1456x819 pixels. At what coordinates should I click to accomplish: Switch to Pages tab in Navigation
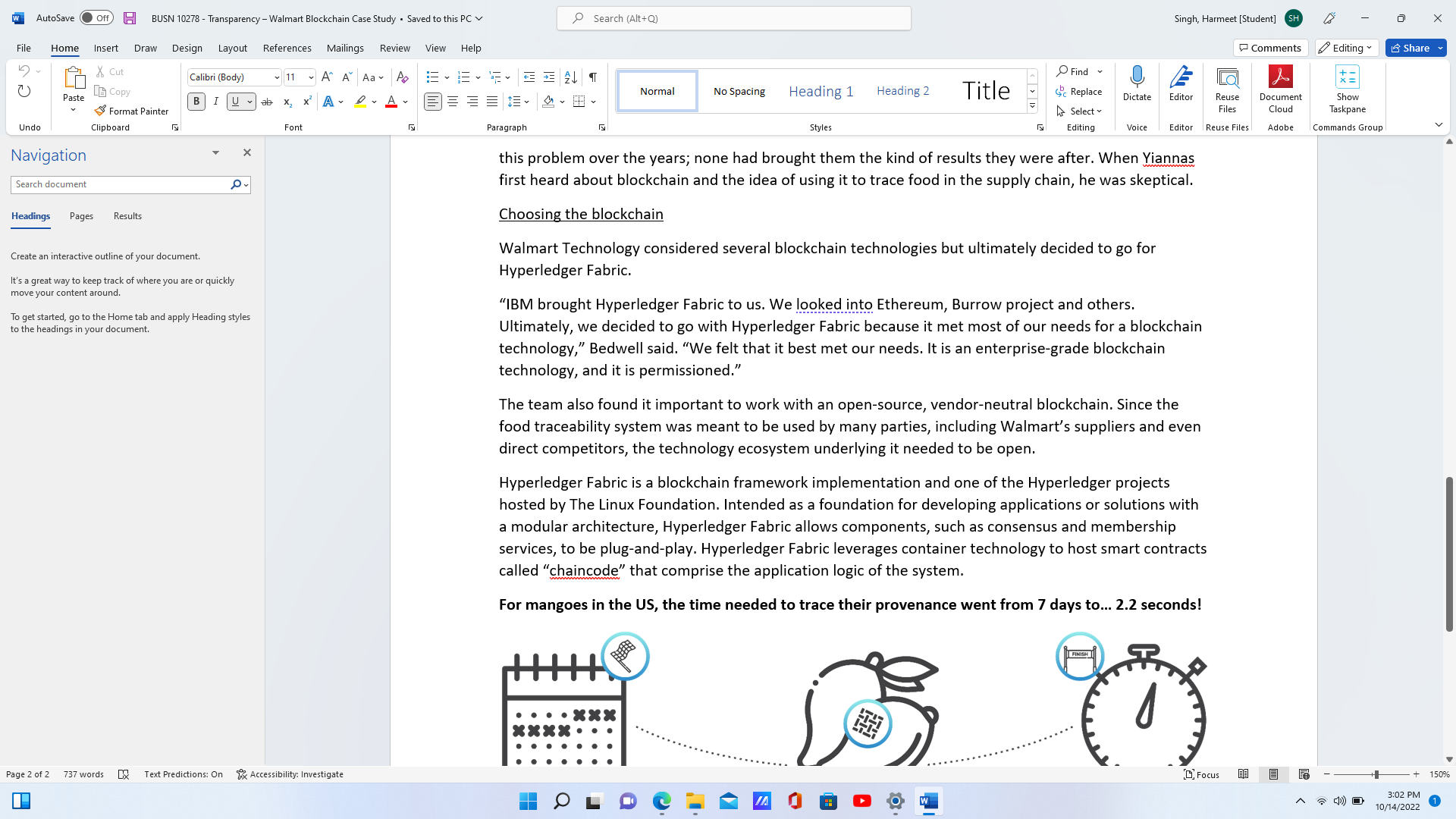point(81,216)
